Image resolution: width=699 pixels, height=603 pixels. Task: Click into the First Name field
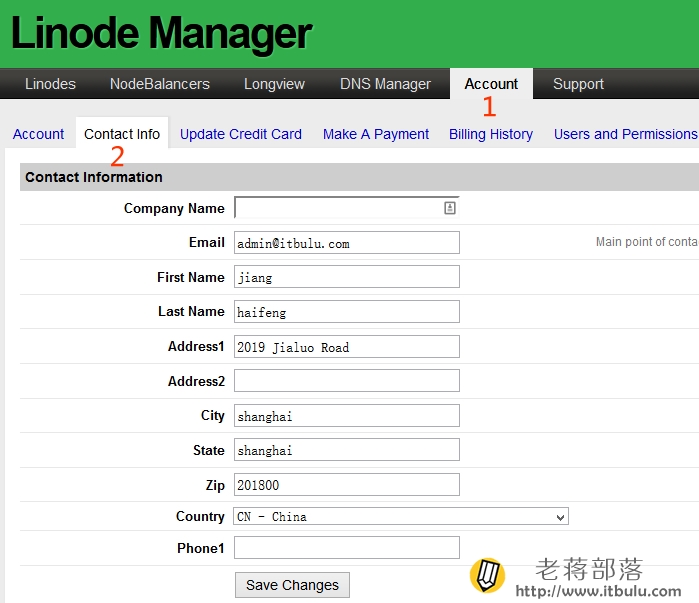pos(347,277)
